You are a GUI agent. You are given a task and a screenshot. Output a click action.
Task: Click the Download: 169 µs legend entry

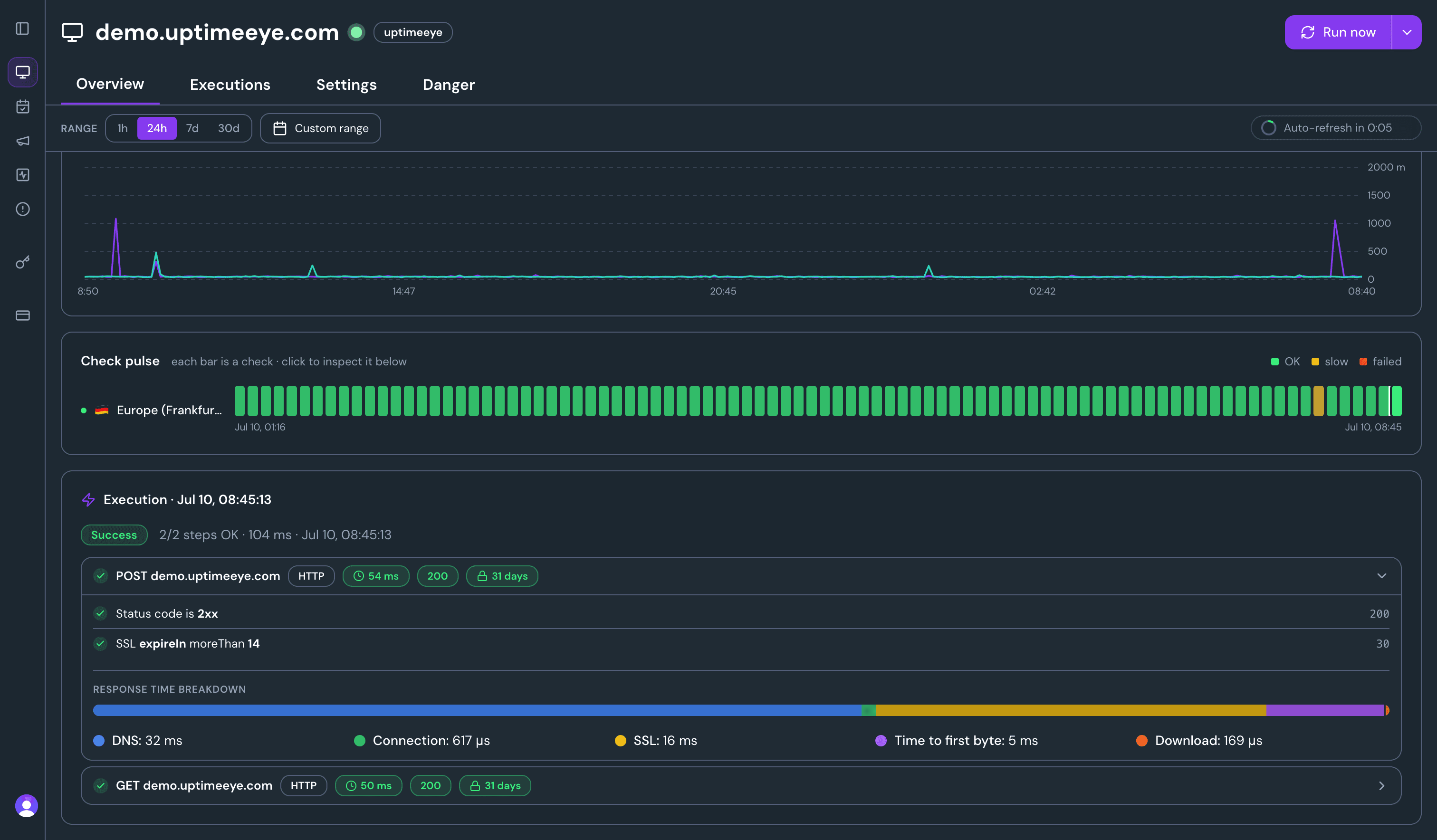(x=1199, y=740)
